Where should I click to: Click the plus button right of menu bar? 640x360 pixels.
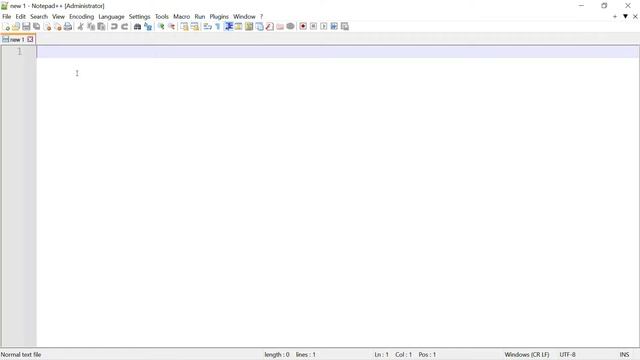[x=615, y=17]
